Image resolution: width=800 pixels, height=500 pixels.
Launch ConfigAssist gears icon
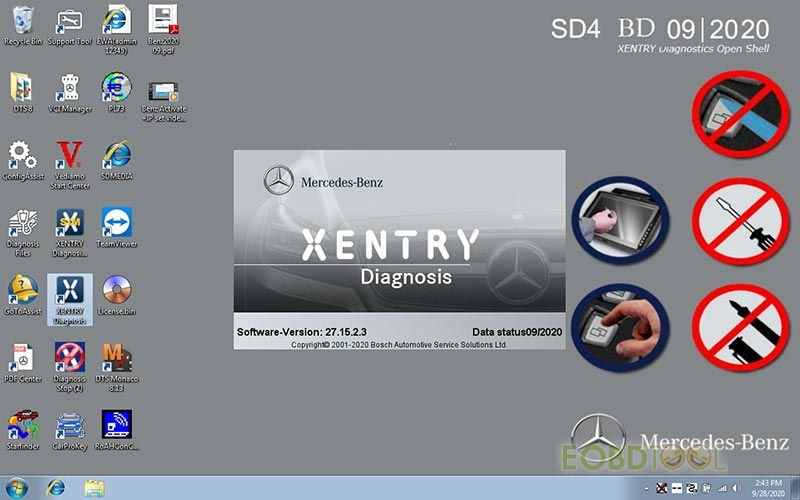click(23, 161)
